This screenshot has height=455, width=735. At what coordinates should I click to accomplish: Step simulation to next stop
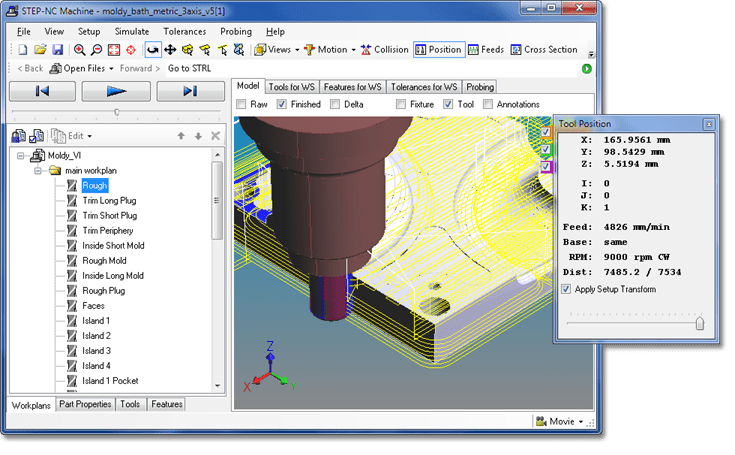[x=190, y=91]
